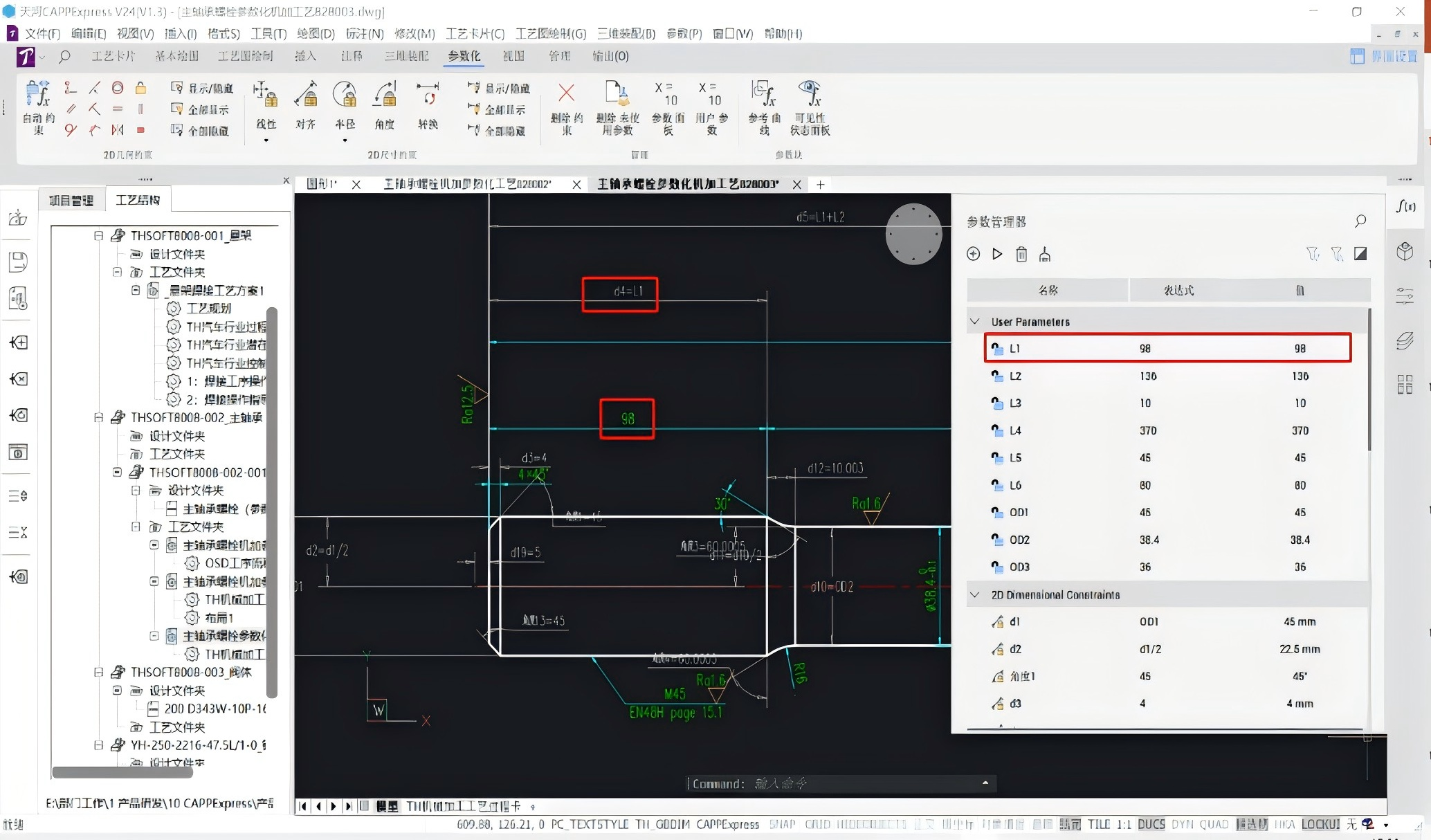Open the X=10 parameter panel tool
The height and width of the screenshot is (840, 1431).
(x=667, y=94)
